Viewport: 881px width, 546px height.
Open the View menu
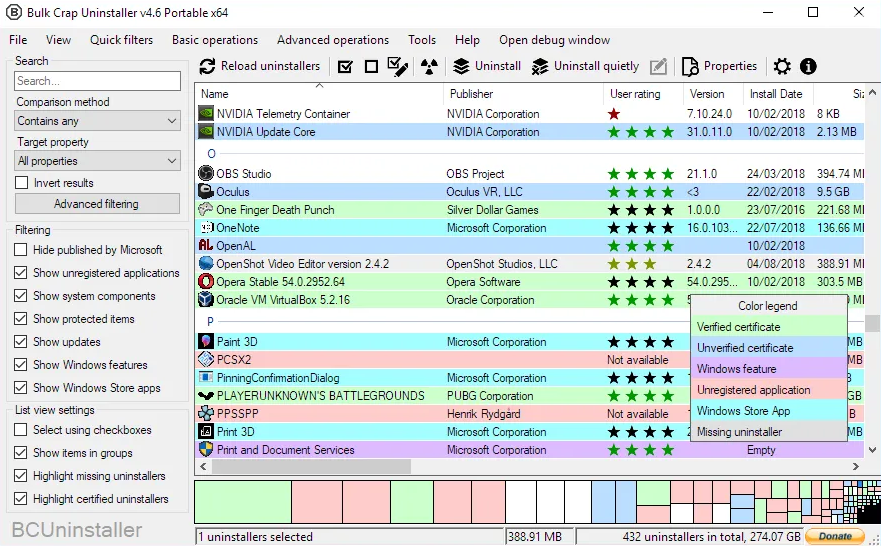point(58,40)
